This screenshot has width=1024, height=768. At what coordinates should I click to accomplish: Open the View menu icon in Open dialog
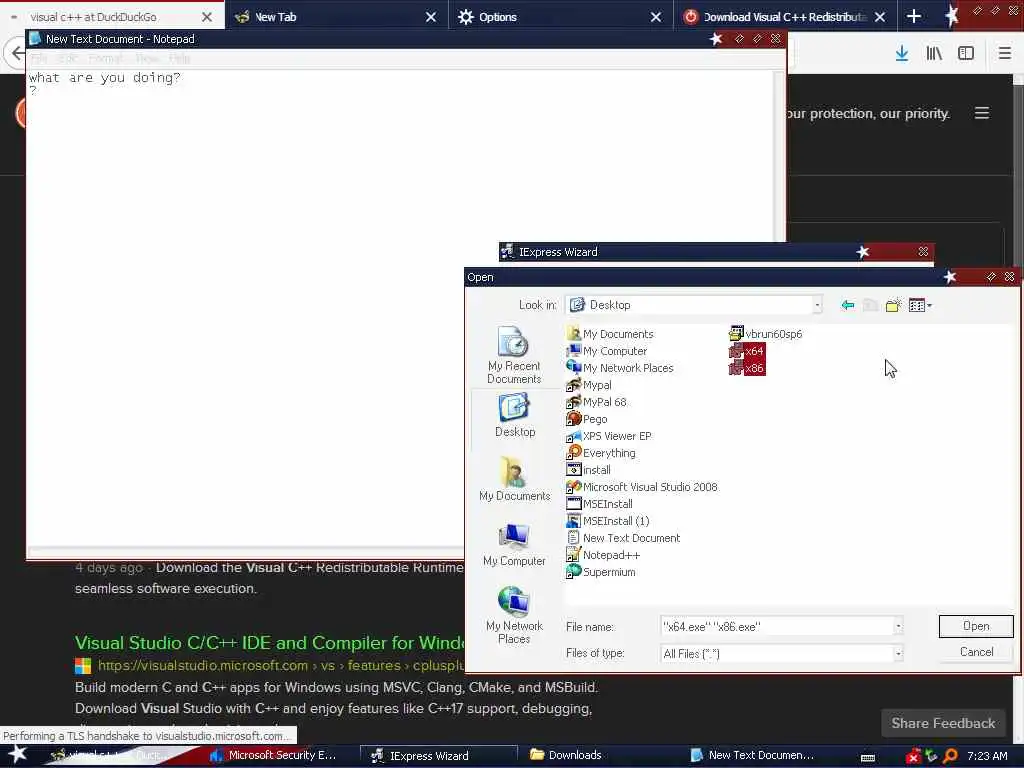(920, 305)
